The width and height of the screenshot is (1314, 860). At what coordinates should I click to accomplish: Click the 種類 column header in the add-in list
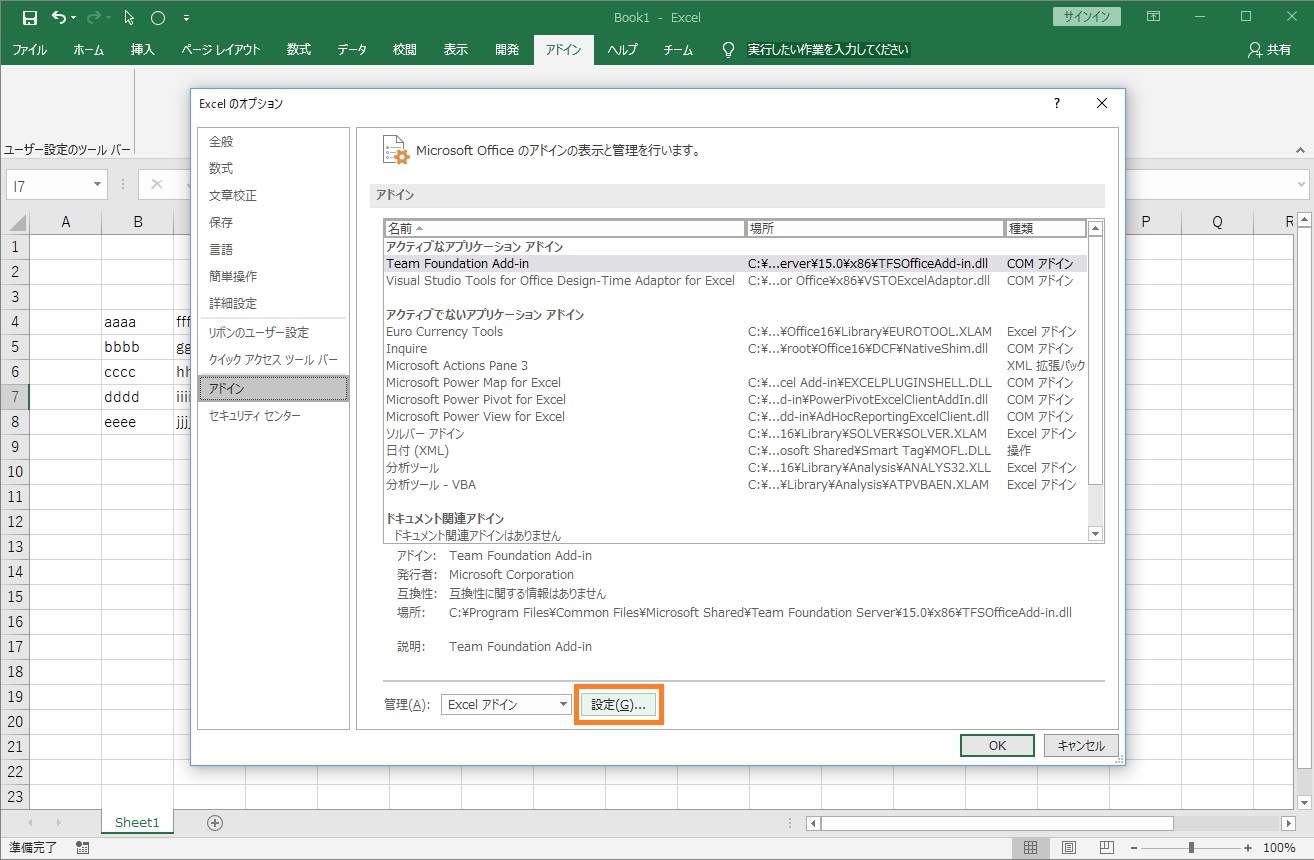[x=1045, y=229]
